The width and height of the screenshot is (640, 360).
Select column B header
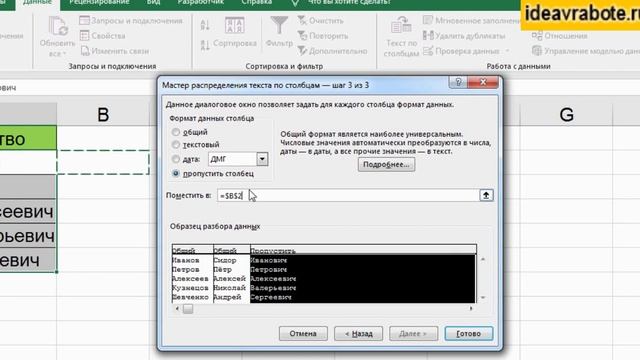(x=103, y=114)
